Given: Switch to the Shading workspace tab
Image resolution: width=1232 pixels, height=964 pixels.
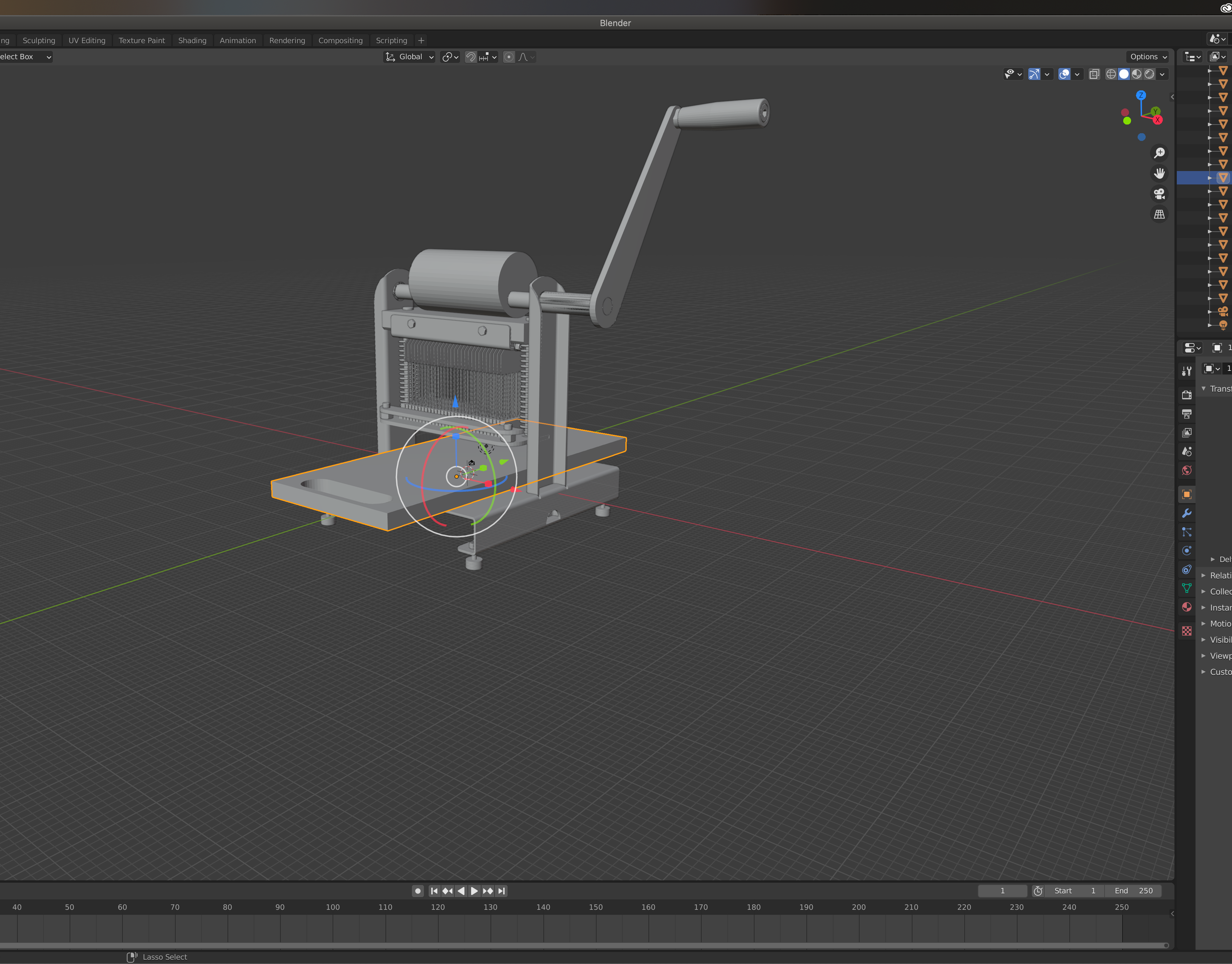Looking at the screenshot, I should tap(192, 41).
